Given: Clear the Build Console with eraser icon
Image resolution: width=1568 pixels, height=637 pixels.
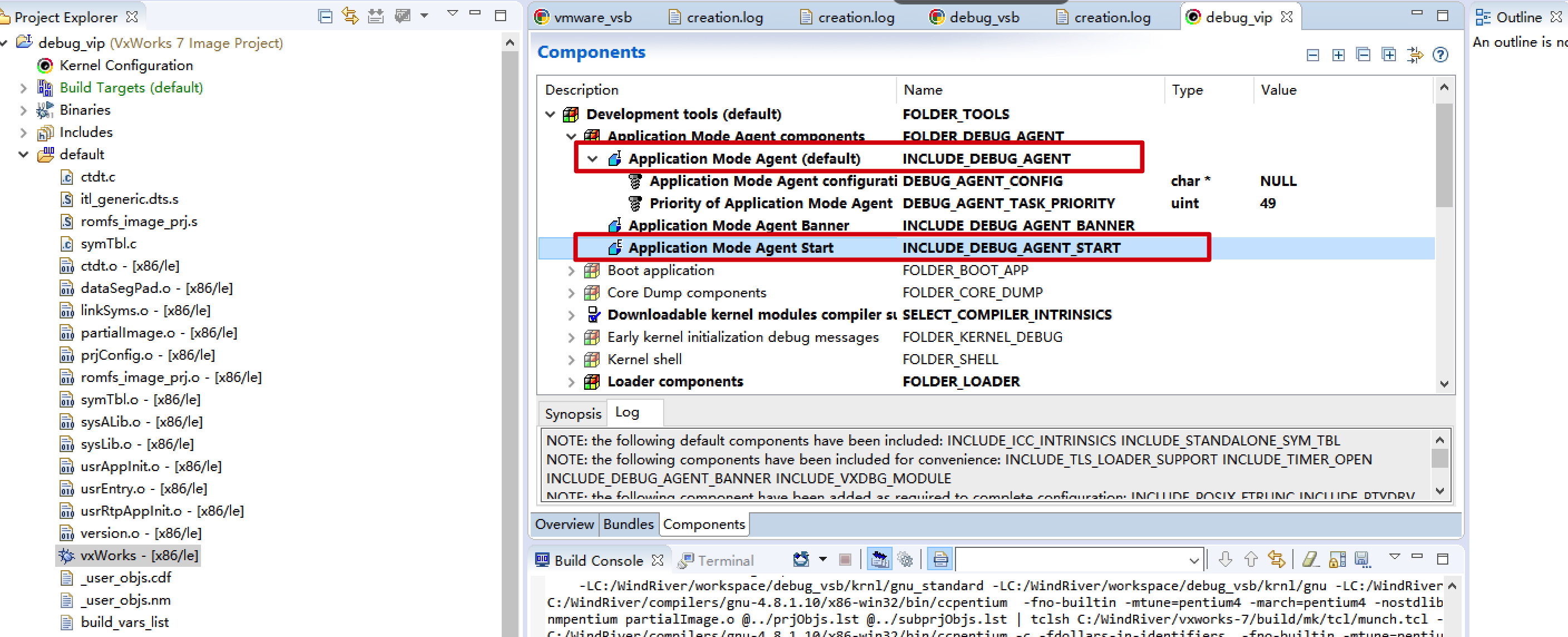Looking at the screenshot, I should 1311,559.
